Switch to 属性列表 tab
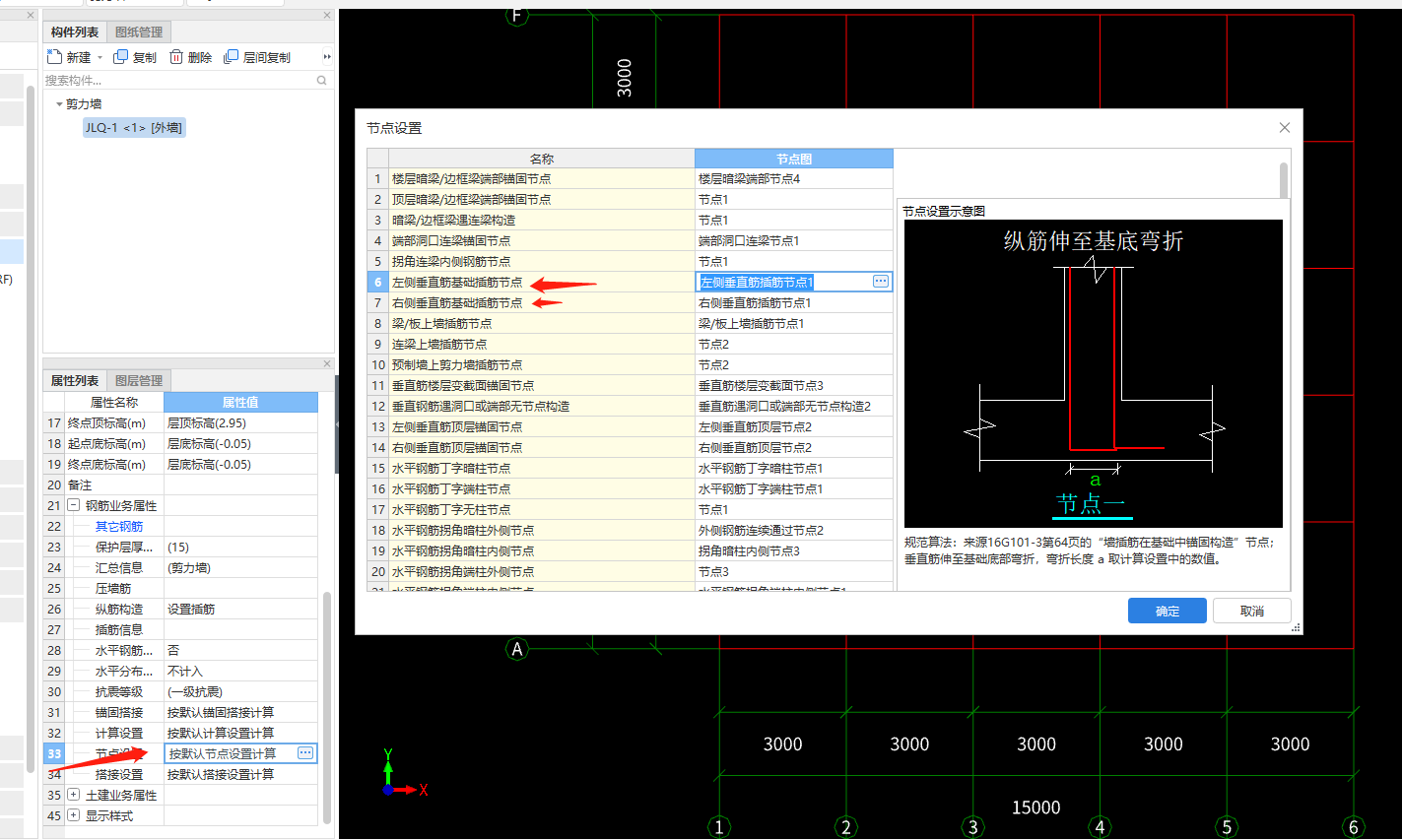1402x840 pixels. point(75,381)
